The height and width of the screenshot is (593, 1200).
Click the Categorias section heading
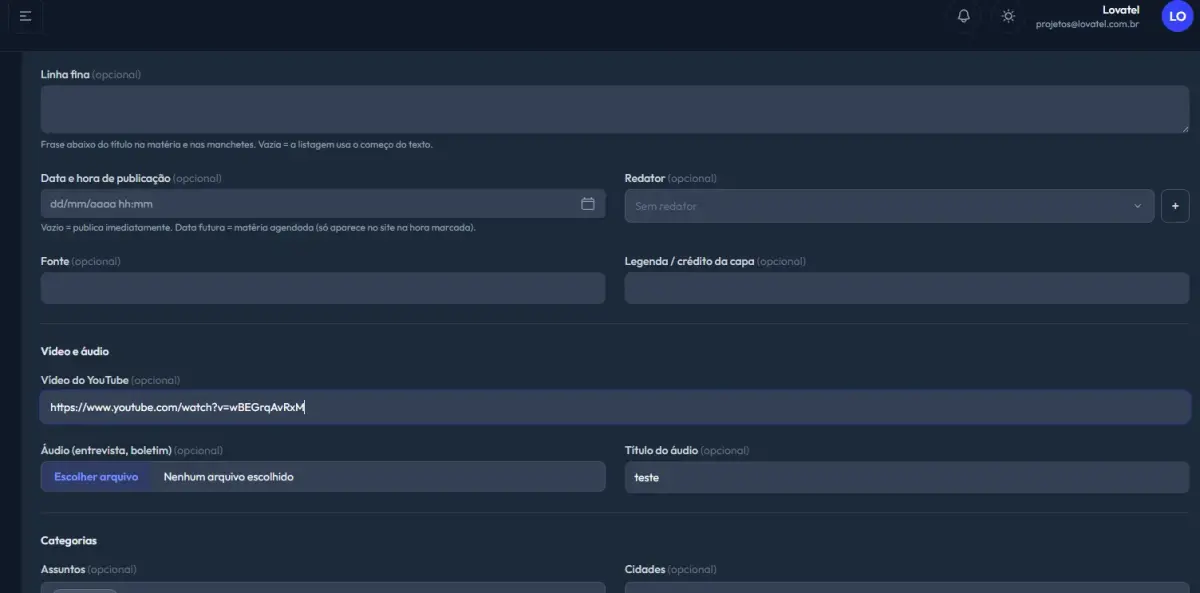pyautogui.click(x=69, y=540)
